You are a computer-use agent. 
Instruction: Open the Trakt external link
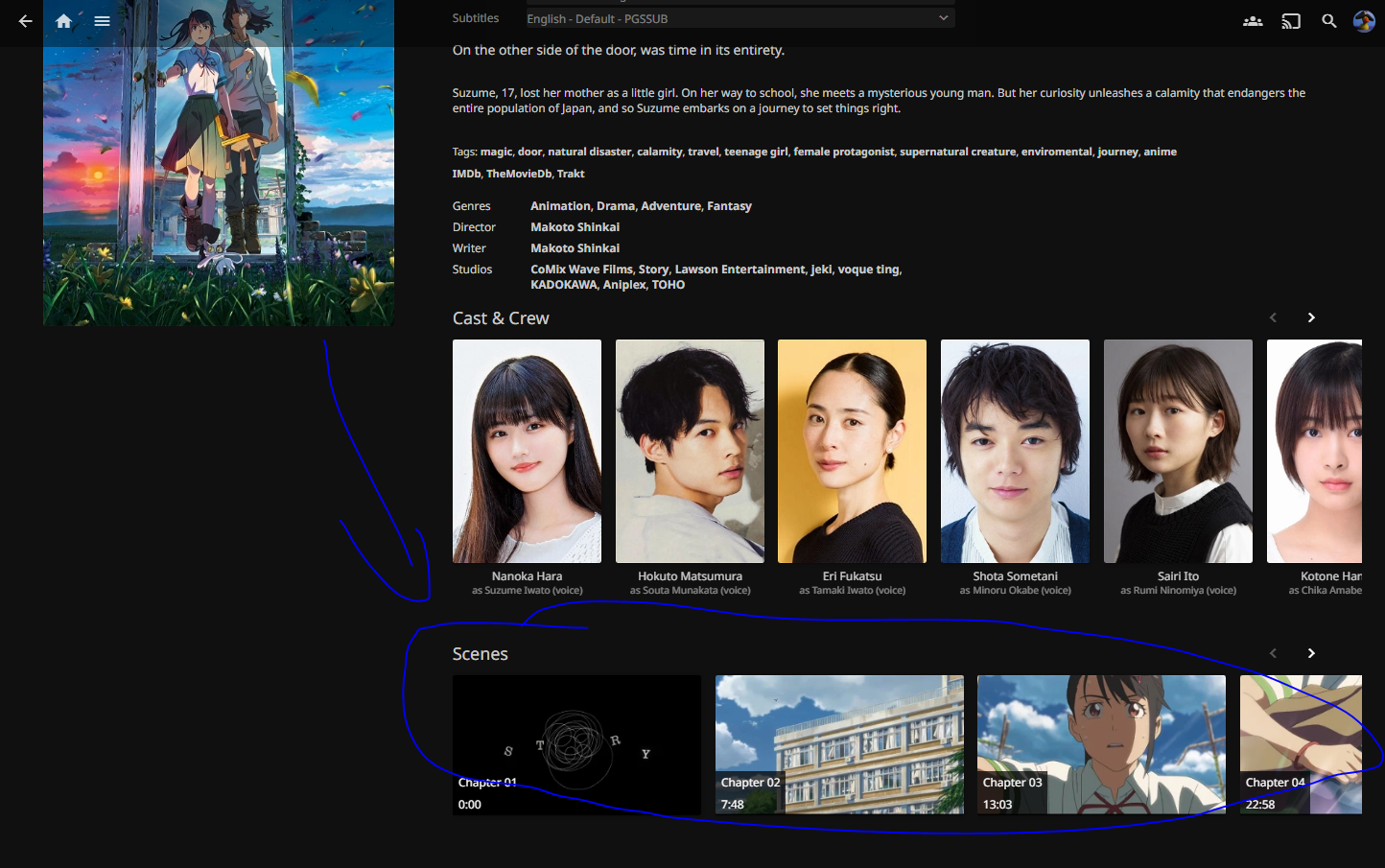tap(571, 174)
